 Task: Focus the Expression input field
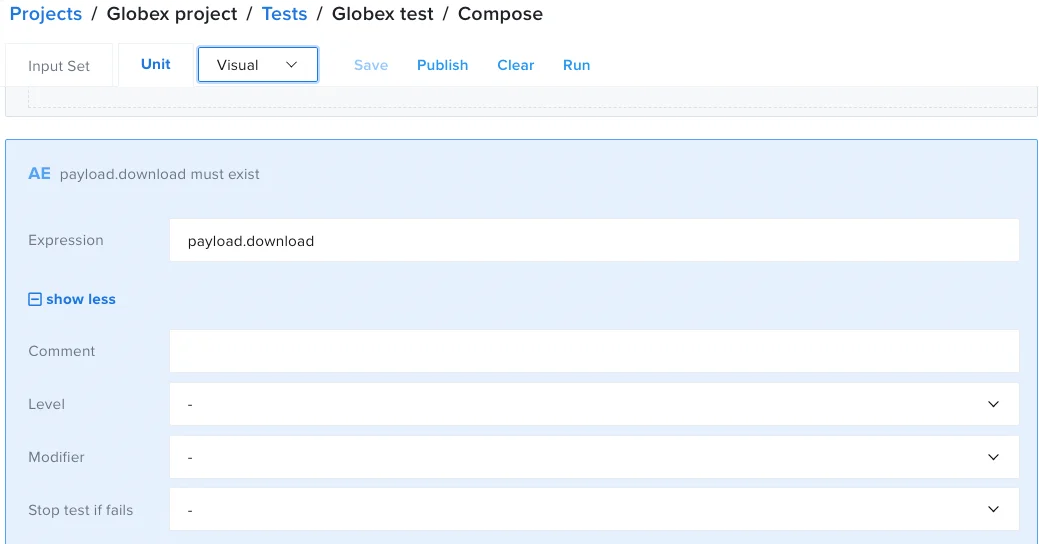[594, 241]
